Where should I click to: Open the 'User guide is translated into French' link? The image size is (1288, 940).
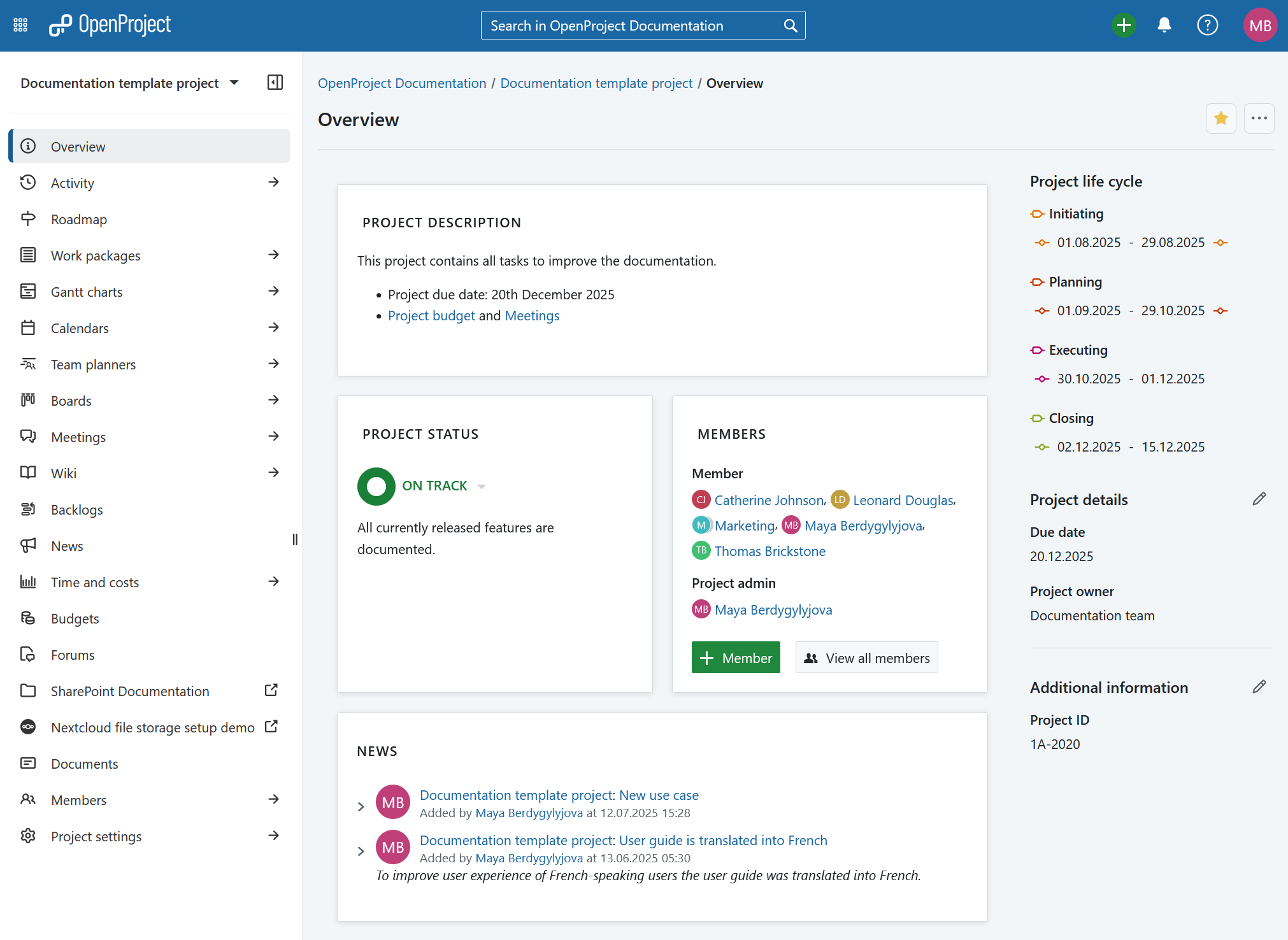(723, 841)
